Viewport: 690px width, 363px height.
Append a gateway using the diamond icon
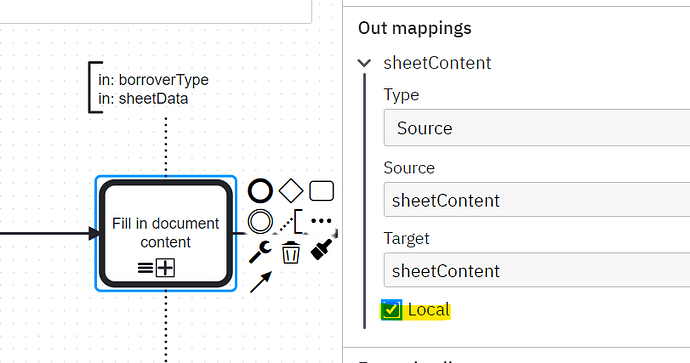click(x=291, y=191)
